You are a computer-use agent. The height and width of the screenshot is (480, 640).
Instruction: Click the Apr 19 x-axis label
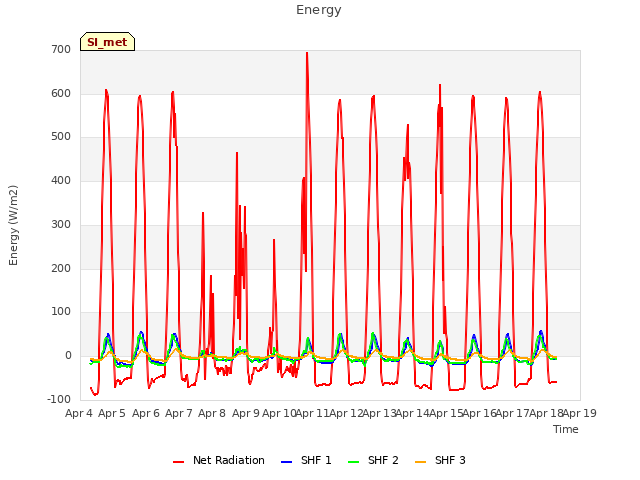(x=580, y=413)
